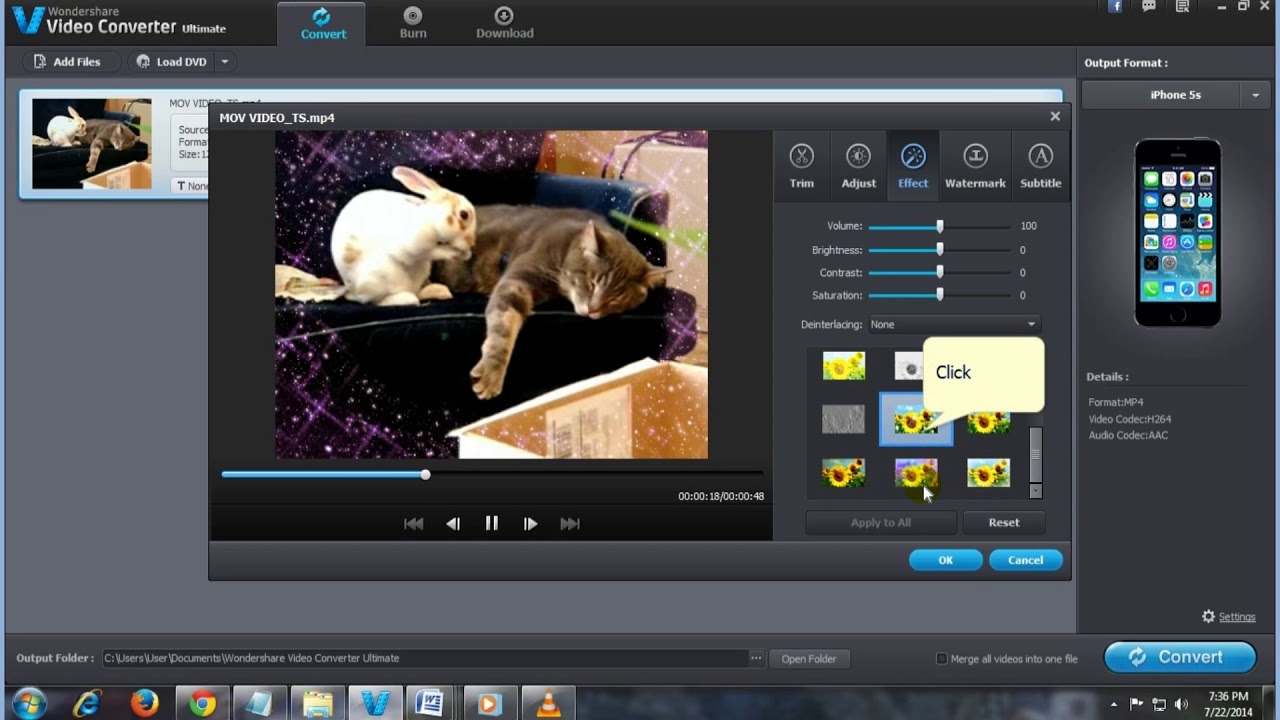Image resolution: width=1280 pixels, height=720 pixels.
Task: Open the file explorer folder taskbar icon
Action: [318, 704]
